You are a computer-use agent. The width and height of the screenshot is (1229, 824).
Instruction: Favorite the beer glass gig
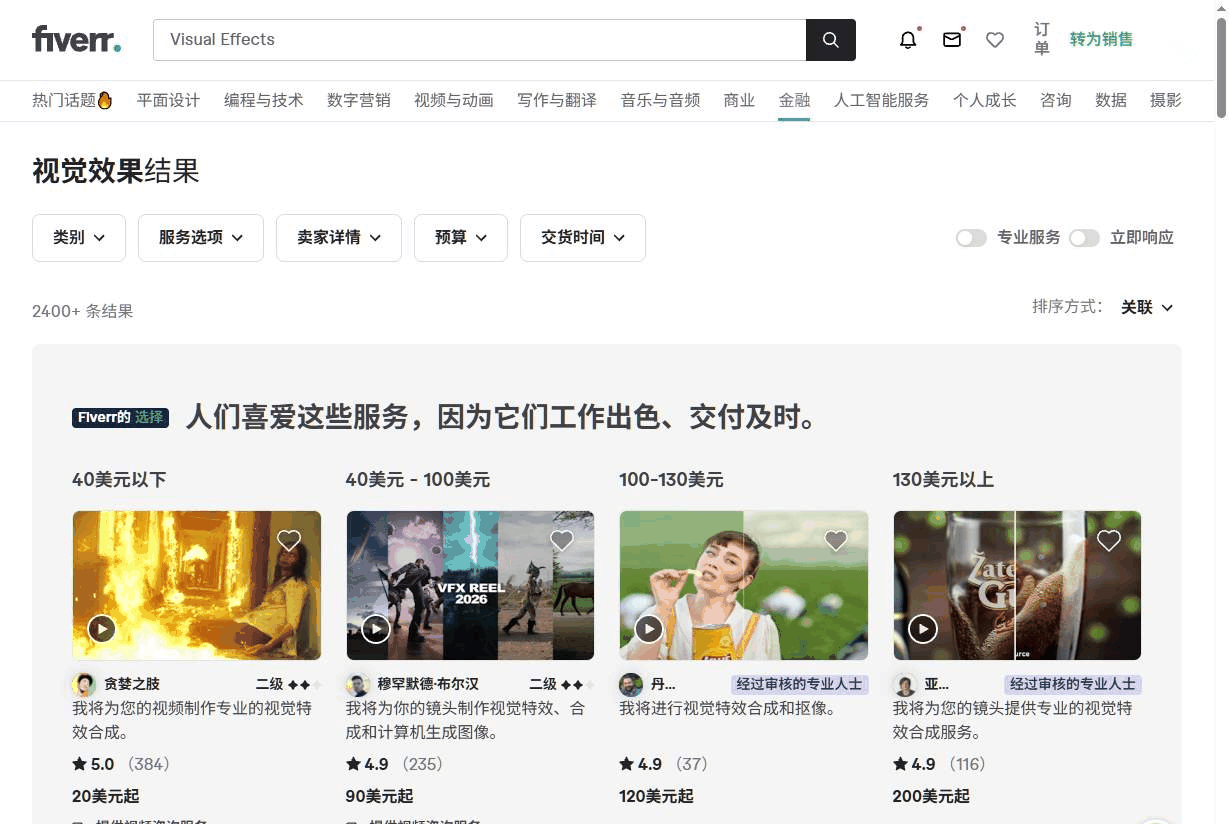click(1109, 541)
